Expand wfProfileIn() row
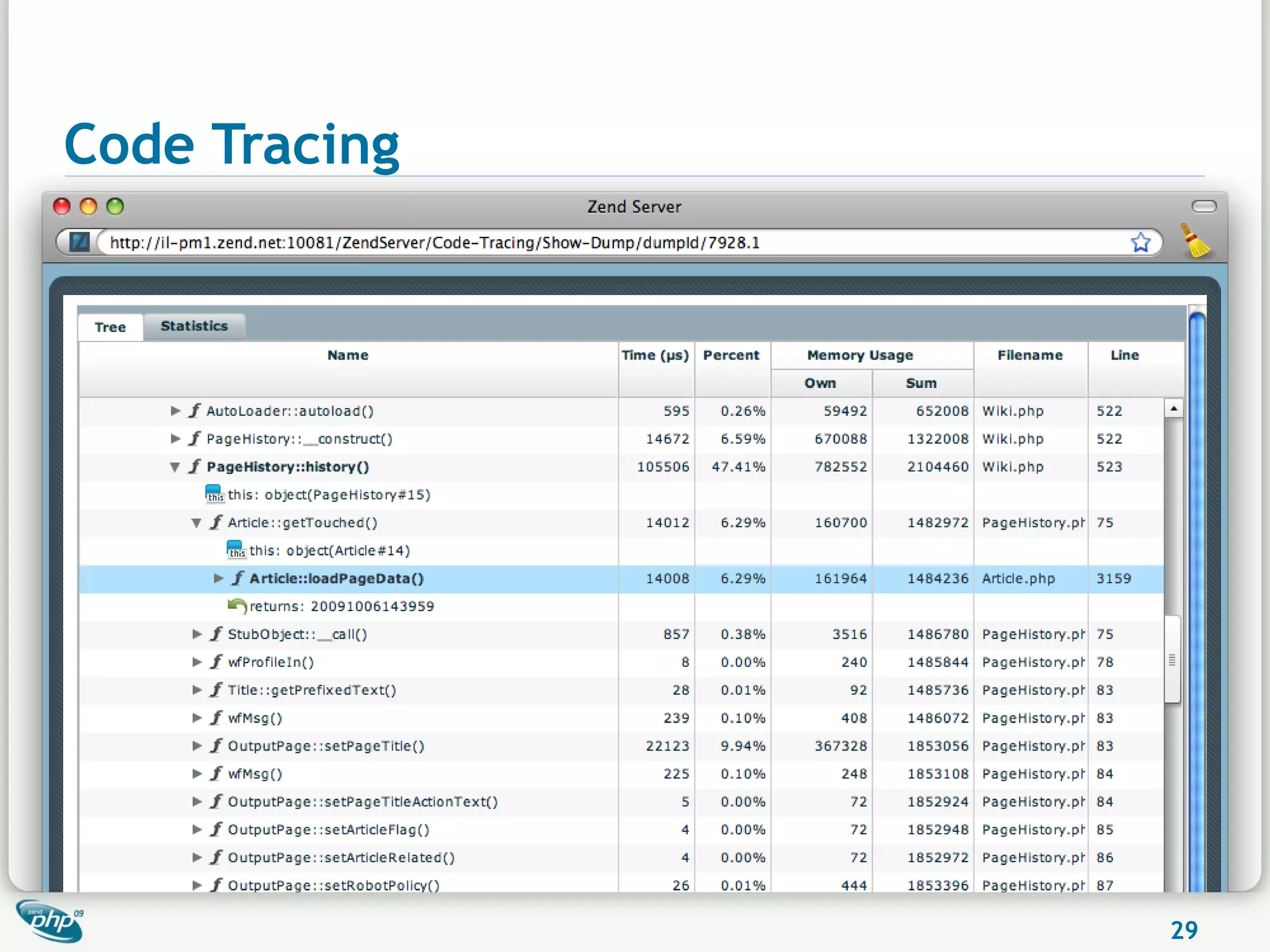This screenshot has height=952, width=1270. (x=197, y=661)
